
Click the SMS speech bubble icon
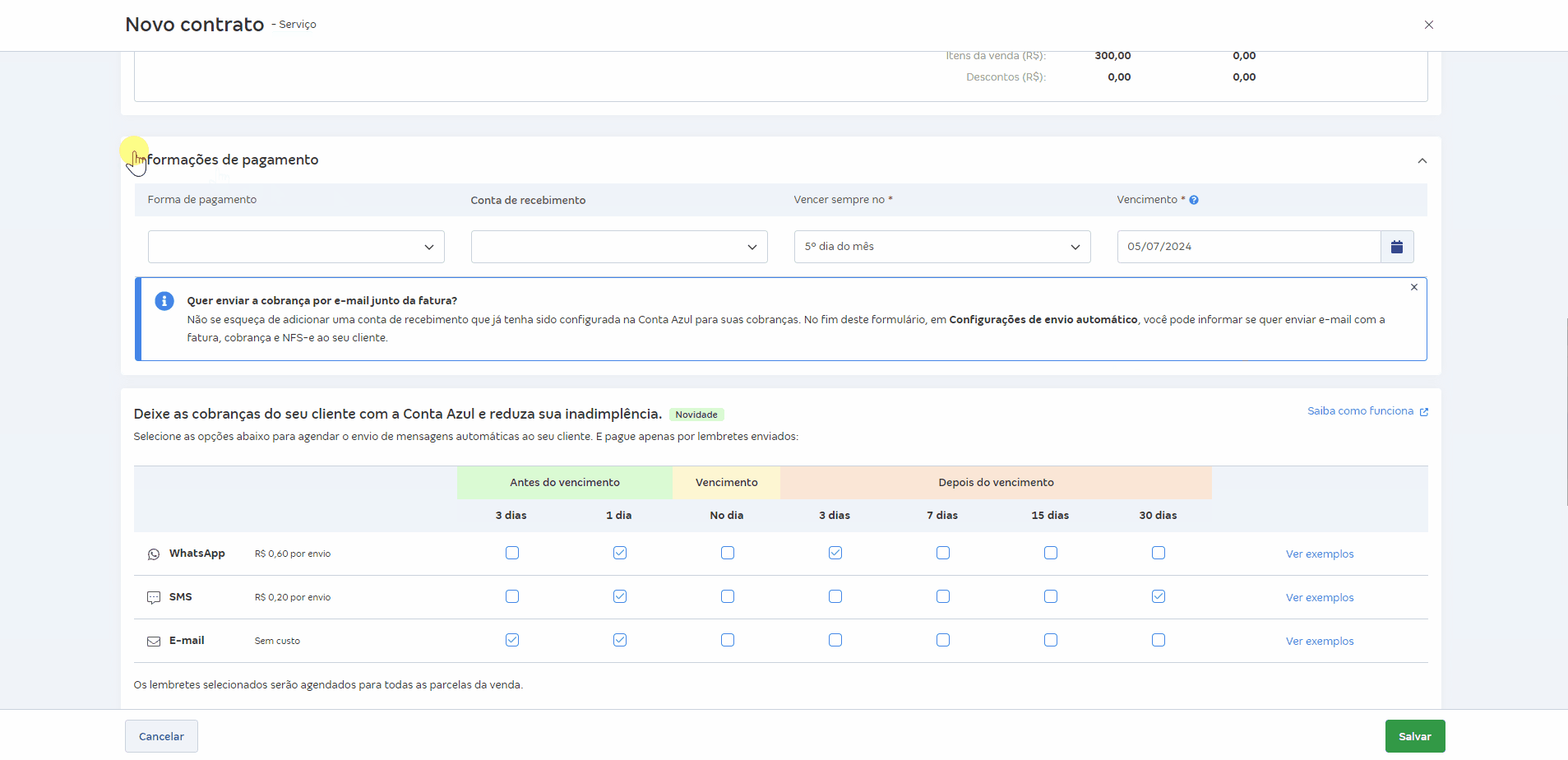(x=154, y=598)
